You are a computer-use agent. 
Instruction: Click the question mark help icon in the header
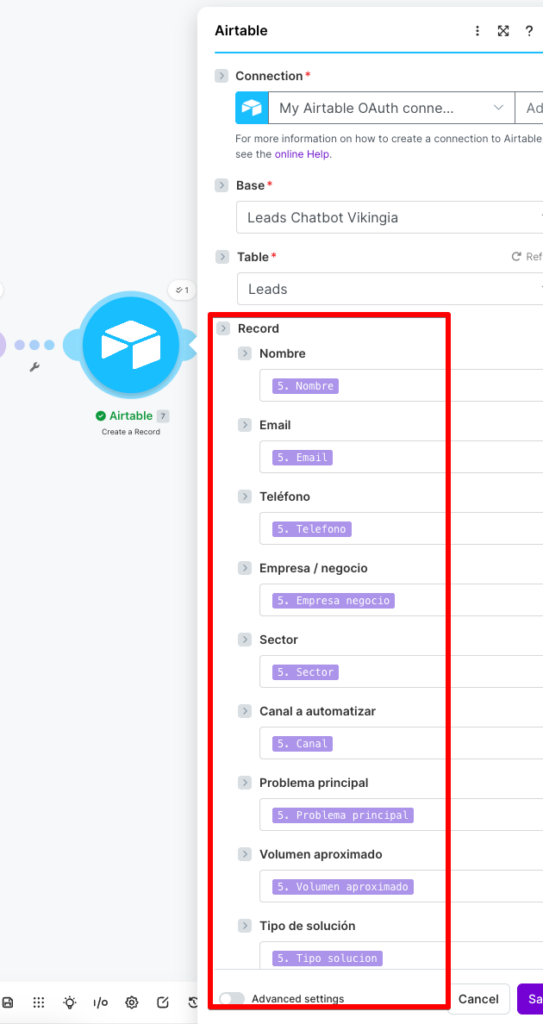click(529, 31)
